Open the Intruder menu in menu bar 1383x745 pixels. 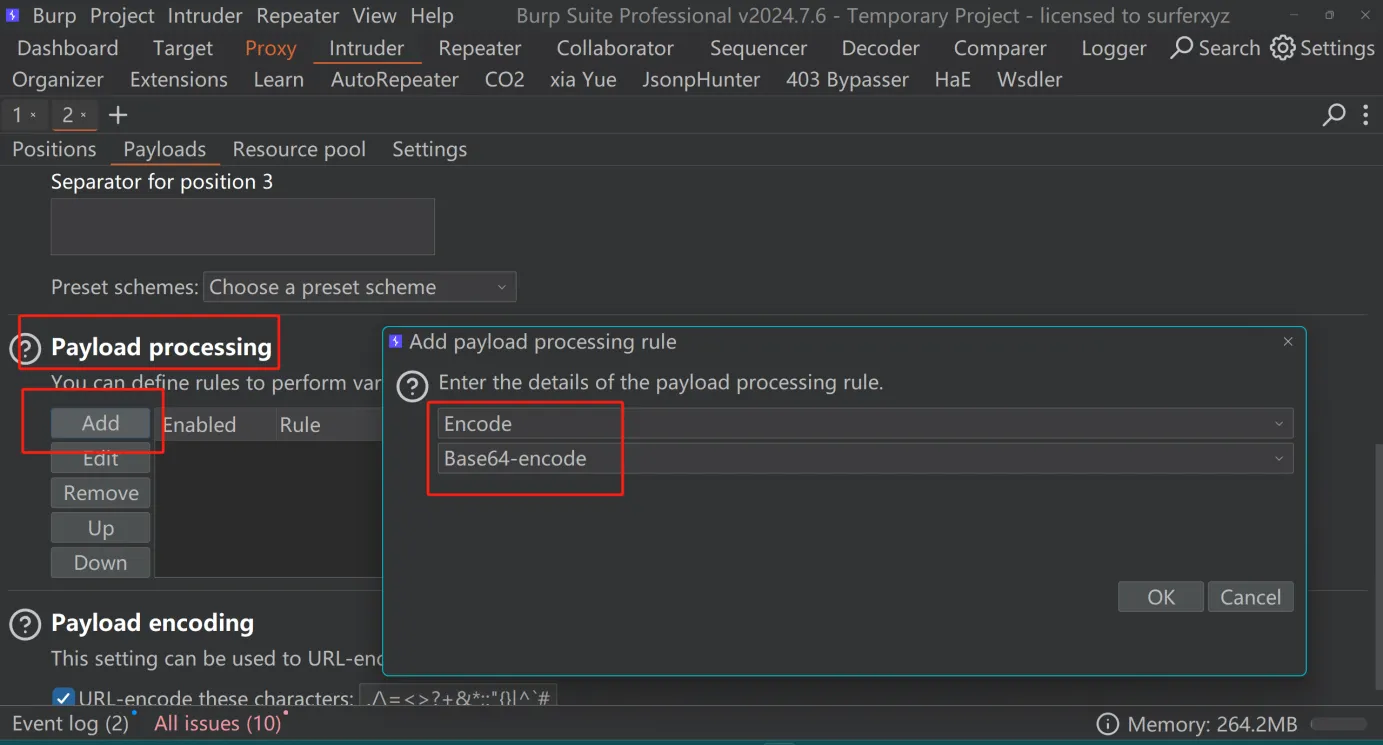(x=205, y=16)
